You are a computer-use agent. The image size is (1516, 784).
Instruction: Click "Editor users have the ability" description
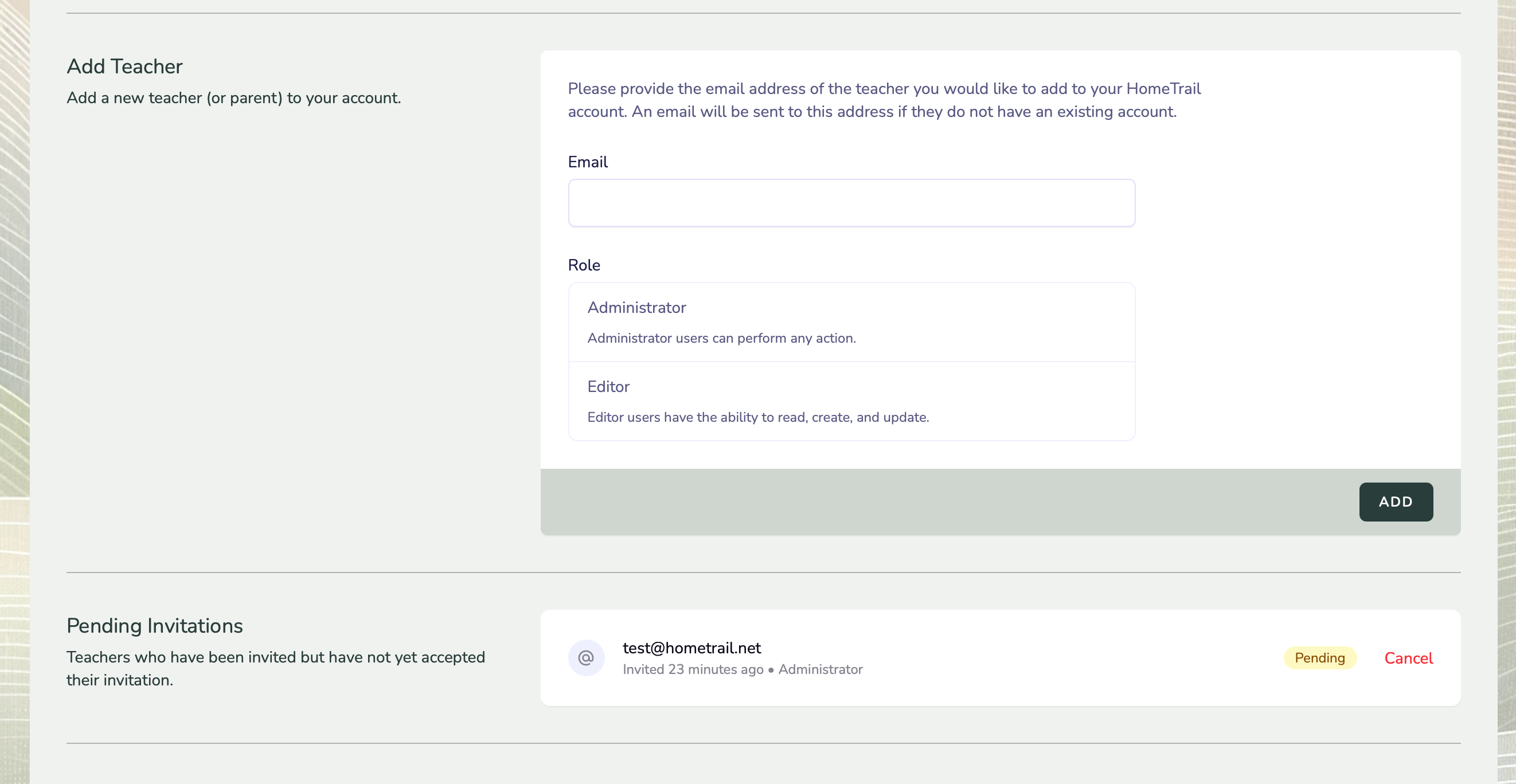click(x=758, y=417)
